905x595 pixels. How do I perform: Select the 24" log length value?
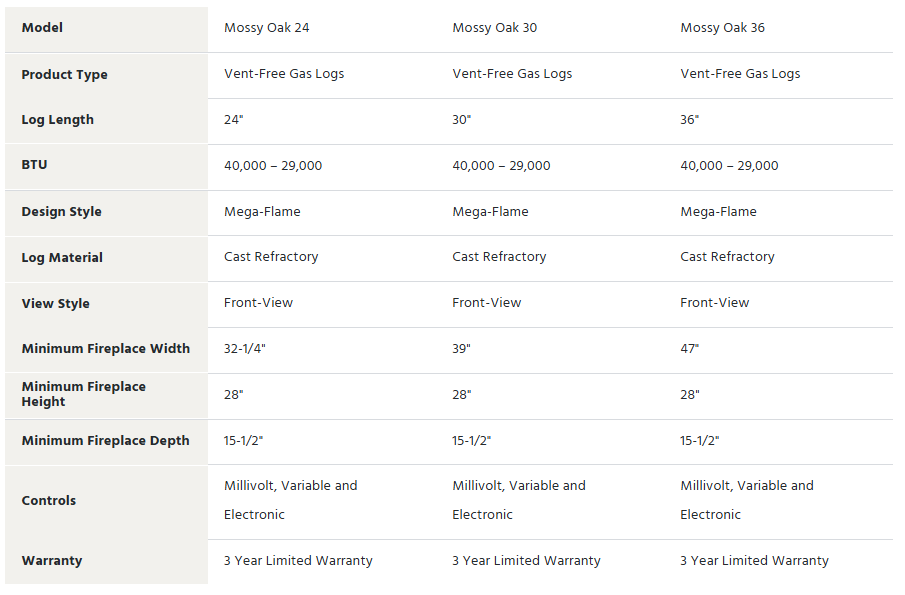point(233,120)
